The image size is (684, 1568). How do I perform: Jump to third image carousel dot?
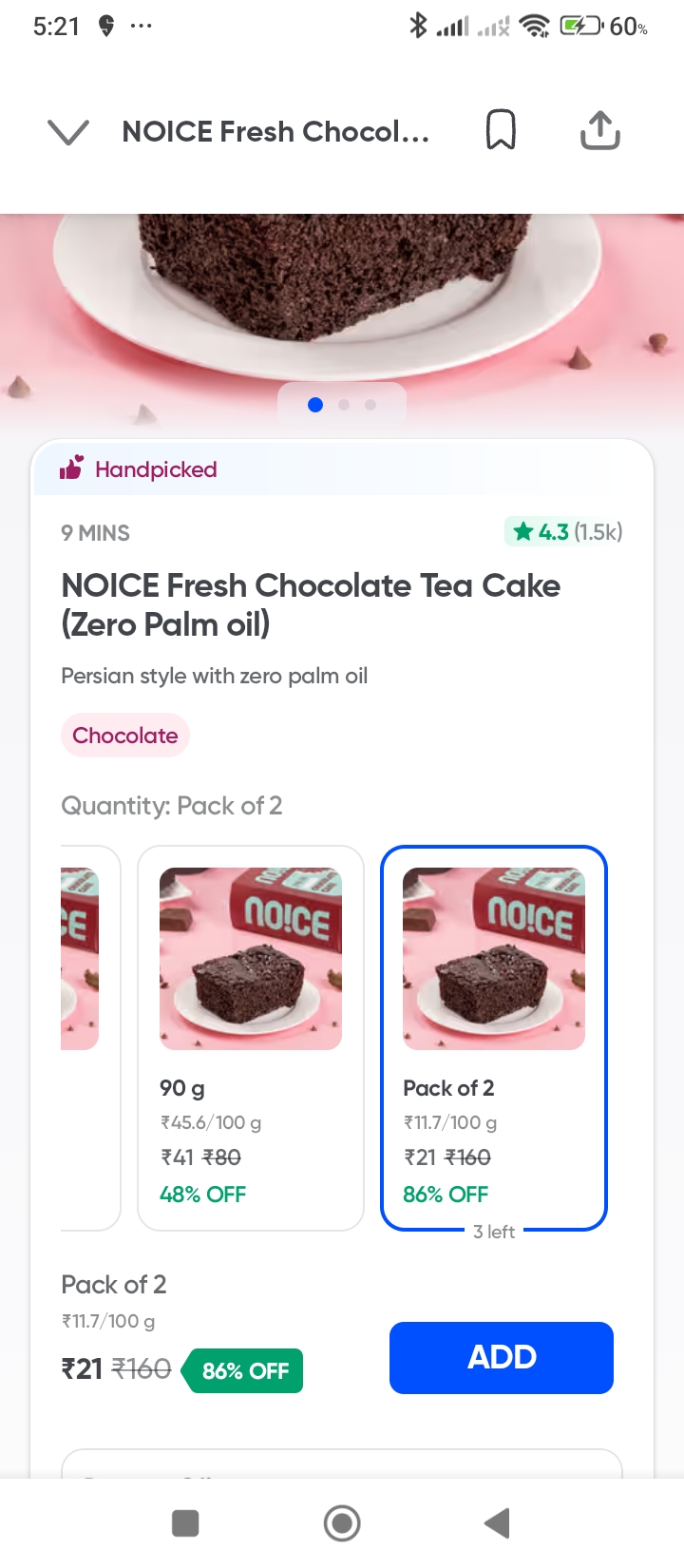(370, 405)
